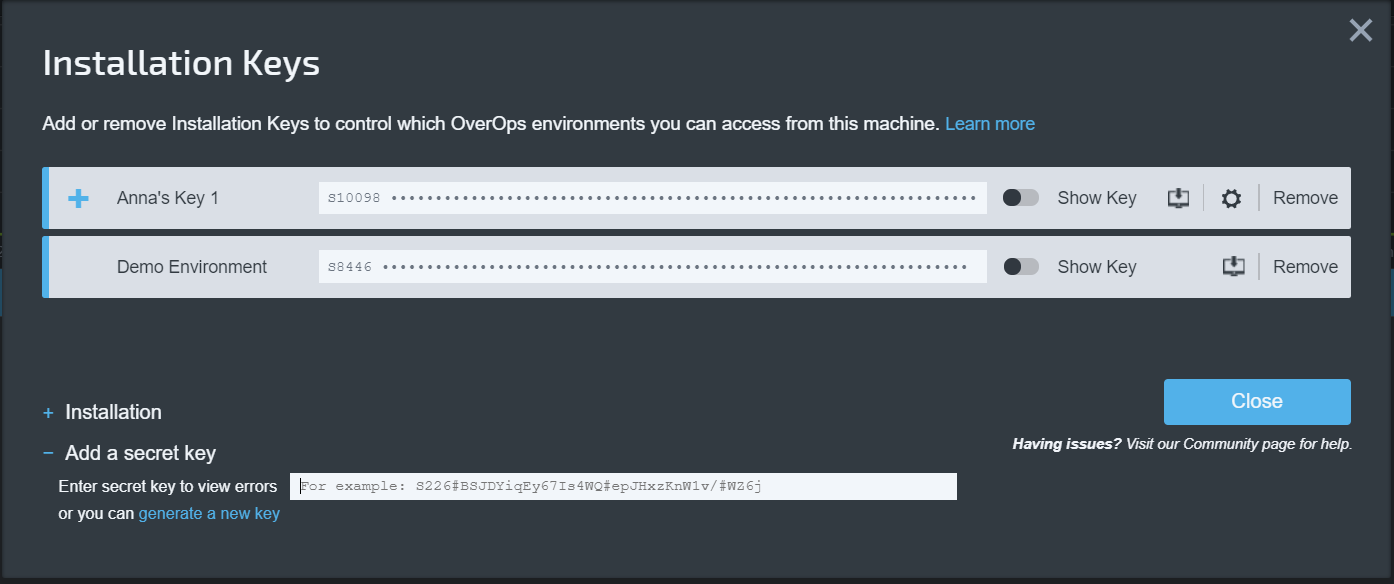Toggle Show Key for Demo Environment
Image resolution: width=1394 pixels, height=584 pixels.
pos(1021,266)
